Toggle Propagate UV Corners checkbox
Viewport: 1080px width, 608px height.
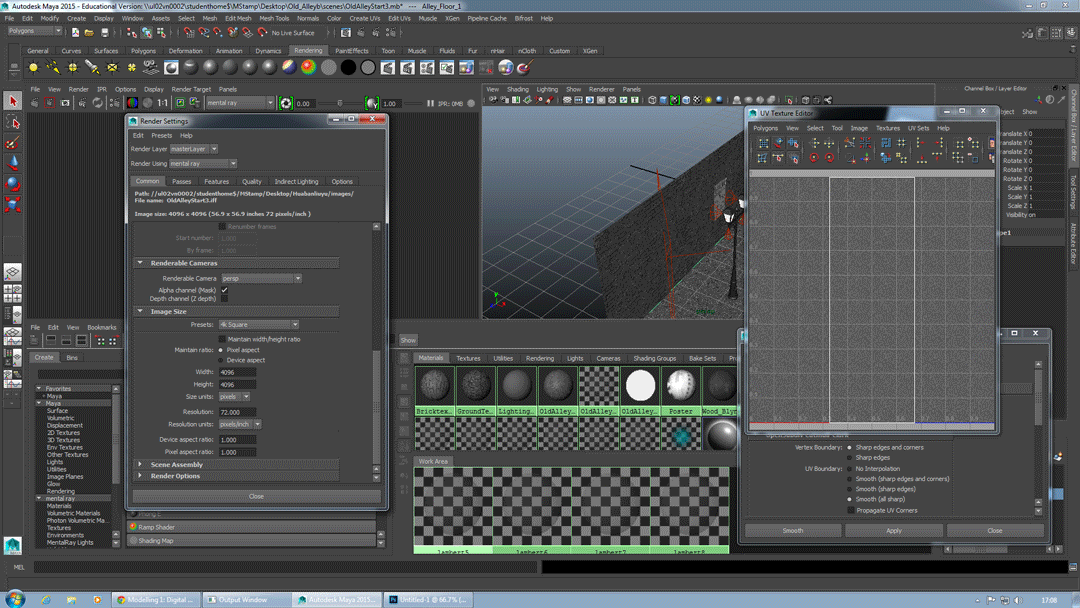point(851,510)
